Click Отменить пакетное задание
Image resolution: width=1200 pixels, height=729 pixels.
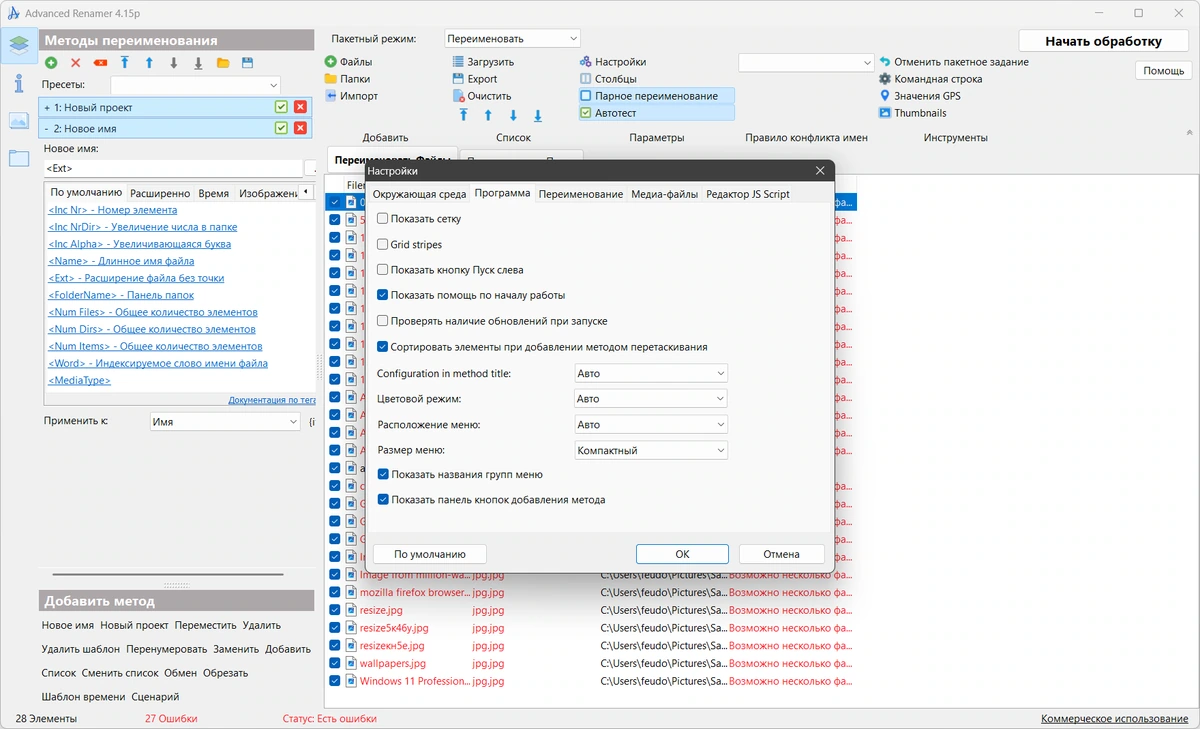(954, 62)
